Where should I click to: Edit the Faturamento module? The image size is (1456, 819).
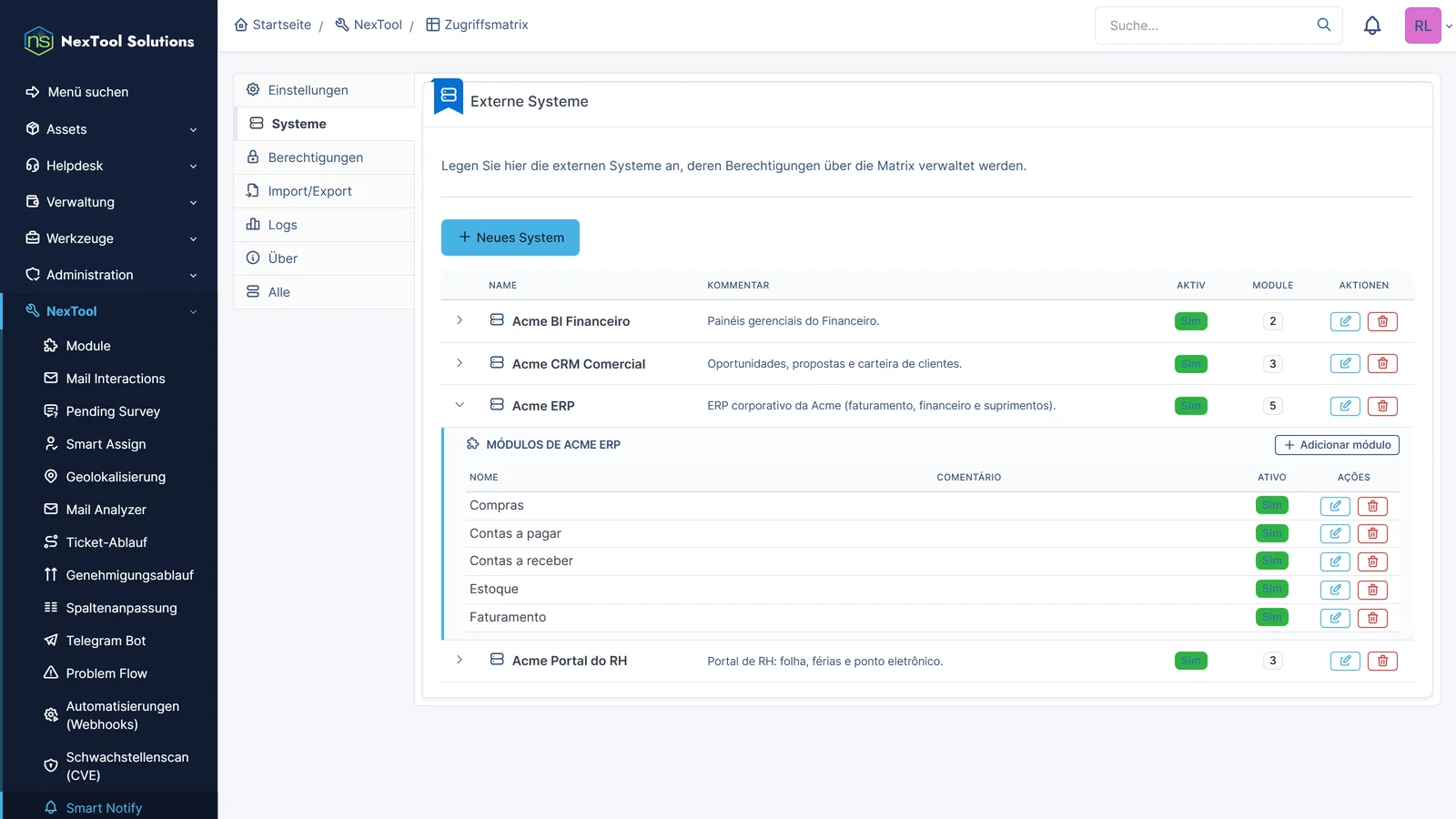(x=1335, y=618)
